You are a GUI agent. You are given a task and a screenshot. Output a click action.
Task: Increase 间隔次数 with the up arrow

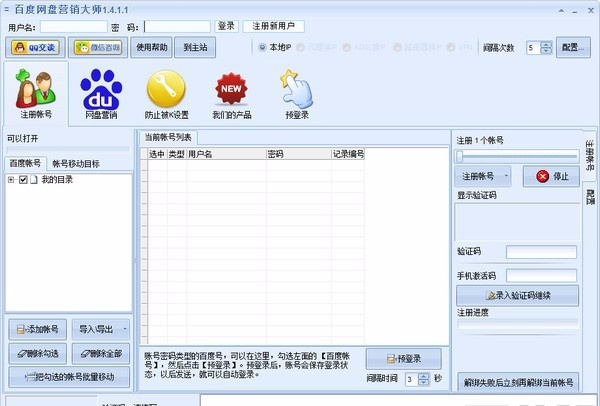point(546,44)
